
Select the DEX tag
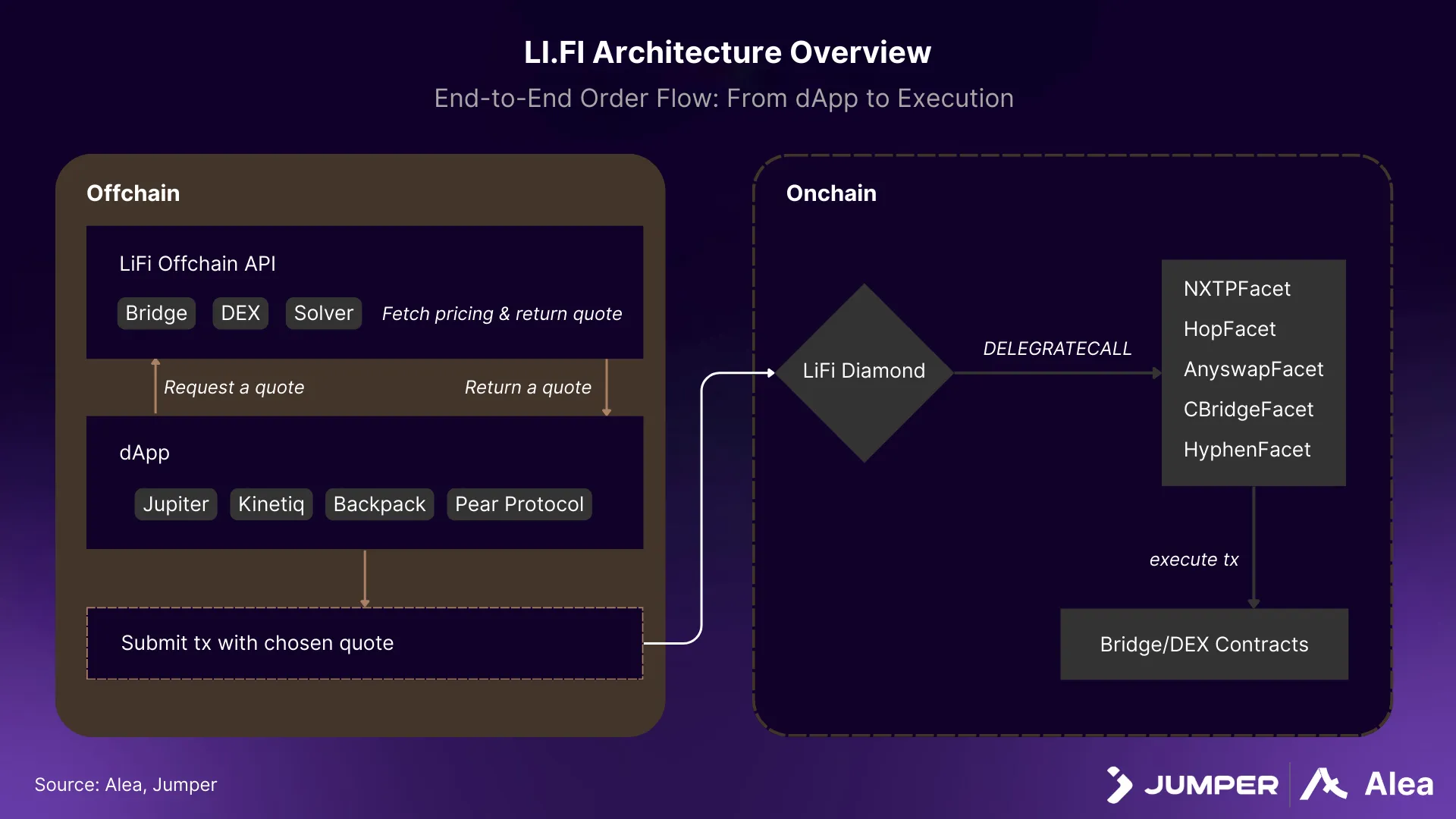pos(240,313)
